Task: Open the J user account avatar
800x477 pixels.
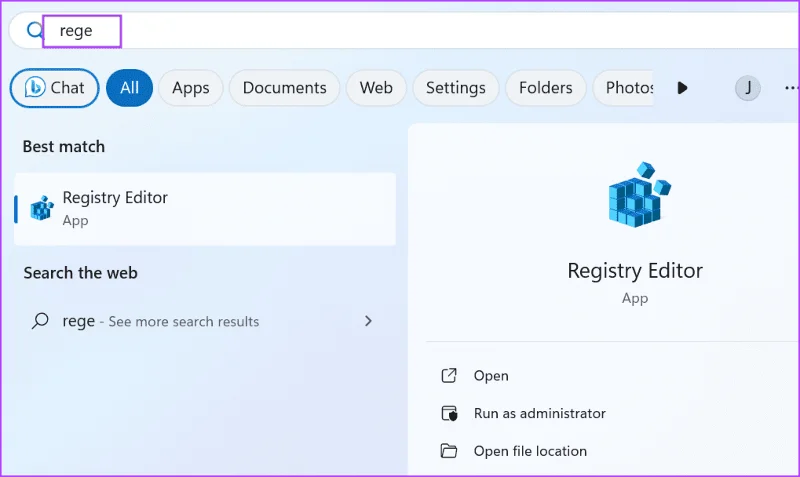Action: 747,88
